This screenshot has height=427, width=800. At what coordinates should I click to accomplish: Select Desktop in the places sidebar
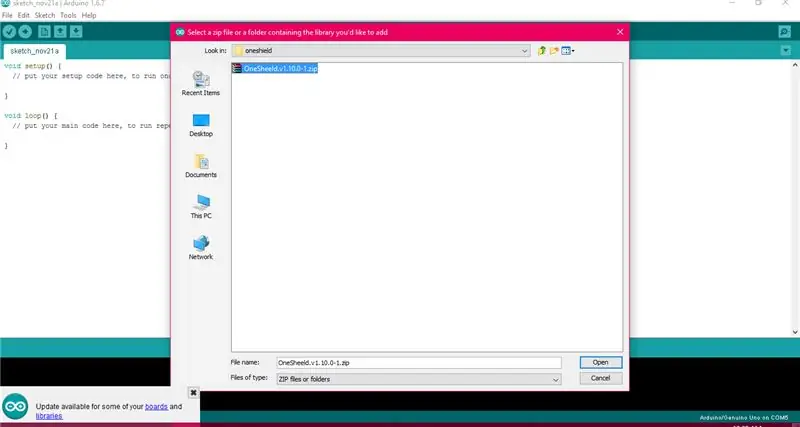pyautogui.click(x=201, y=125)
